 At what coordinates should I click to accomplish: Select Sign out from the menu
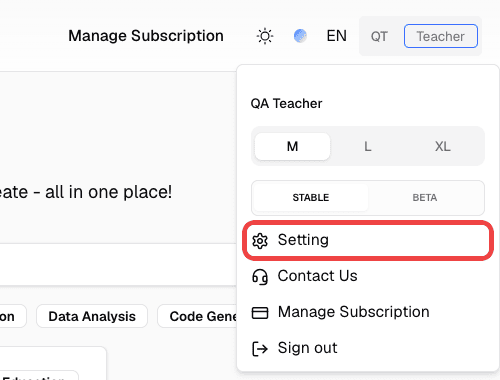(368, 348)
